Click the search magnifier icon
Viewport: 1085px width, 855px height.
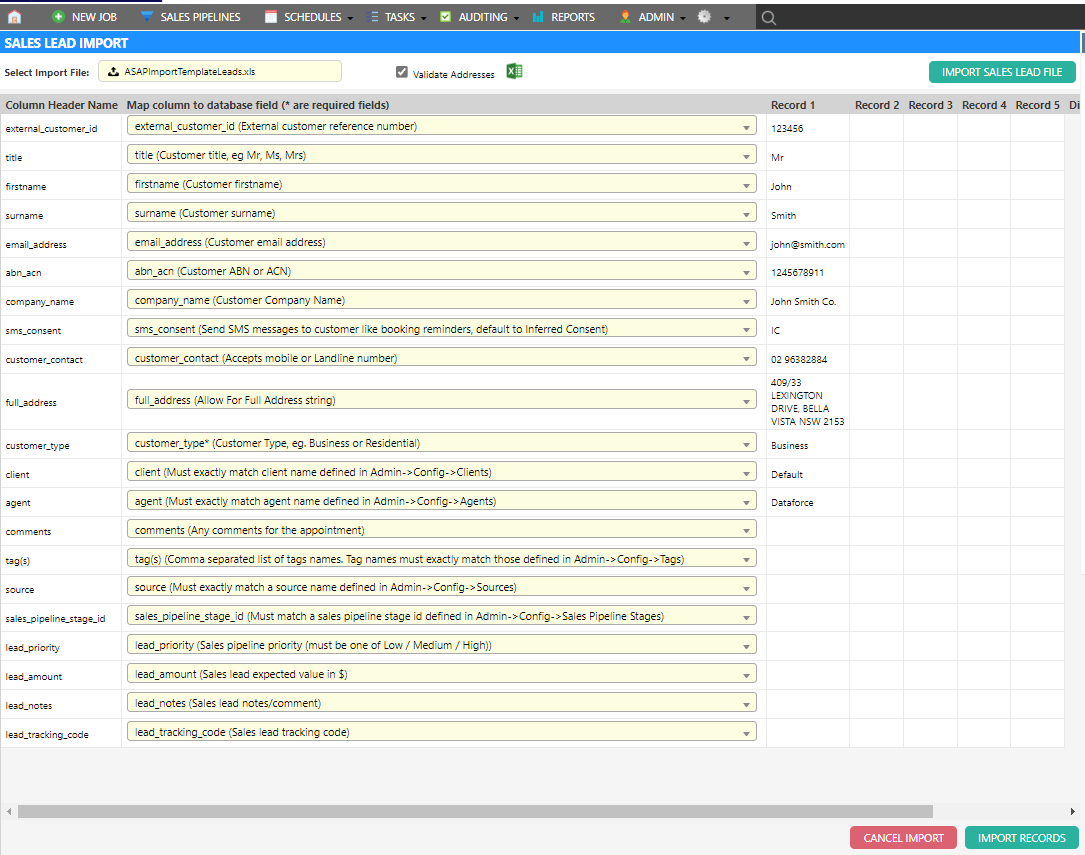[768, 17]
